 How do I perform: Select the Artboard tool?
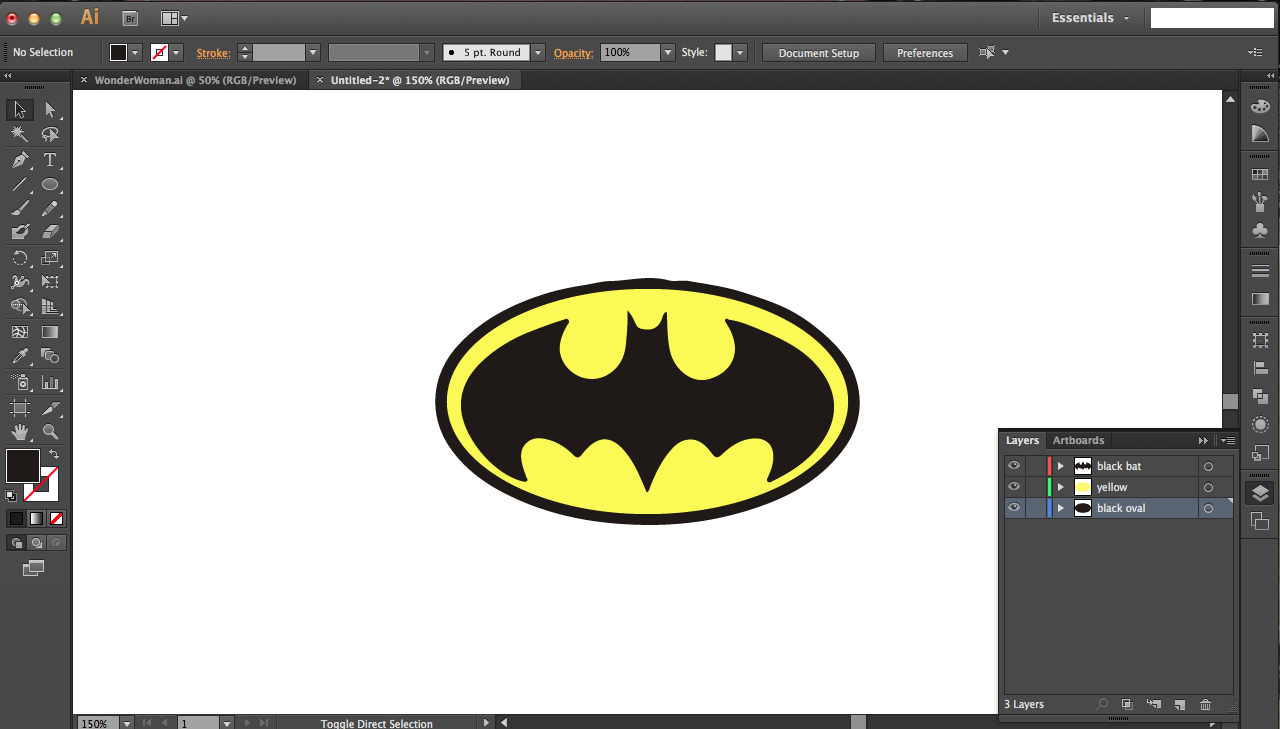tap(20, 408)
